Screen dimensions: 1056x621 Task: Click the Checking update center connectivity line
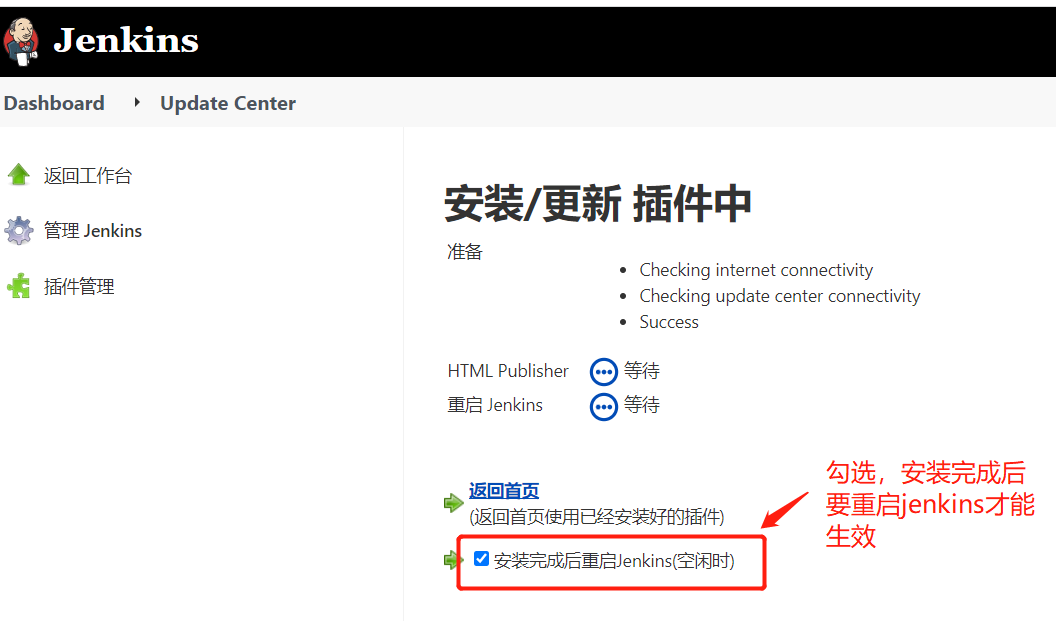point(780,296)
